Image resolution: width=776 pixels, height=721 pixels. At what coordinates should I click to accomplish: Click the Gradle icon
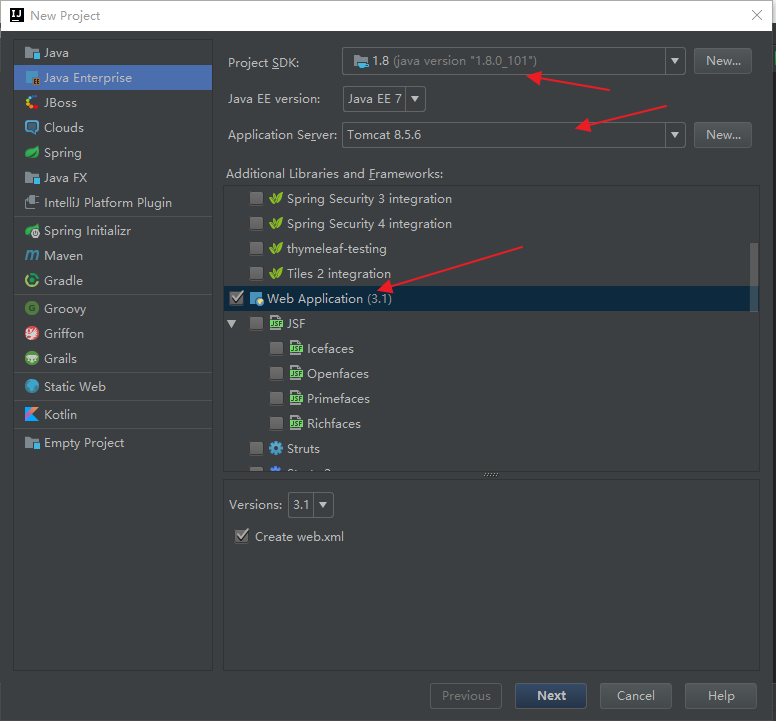32,280
